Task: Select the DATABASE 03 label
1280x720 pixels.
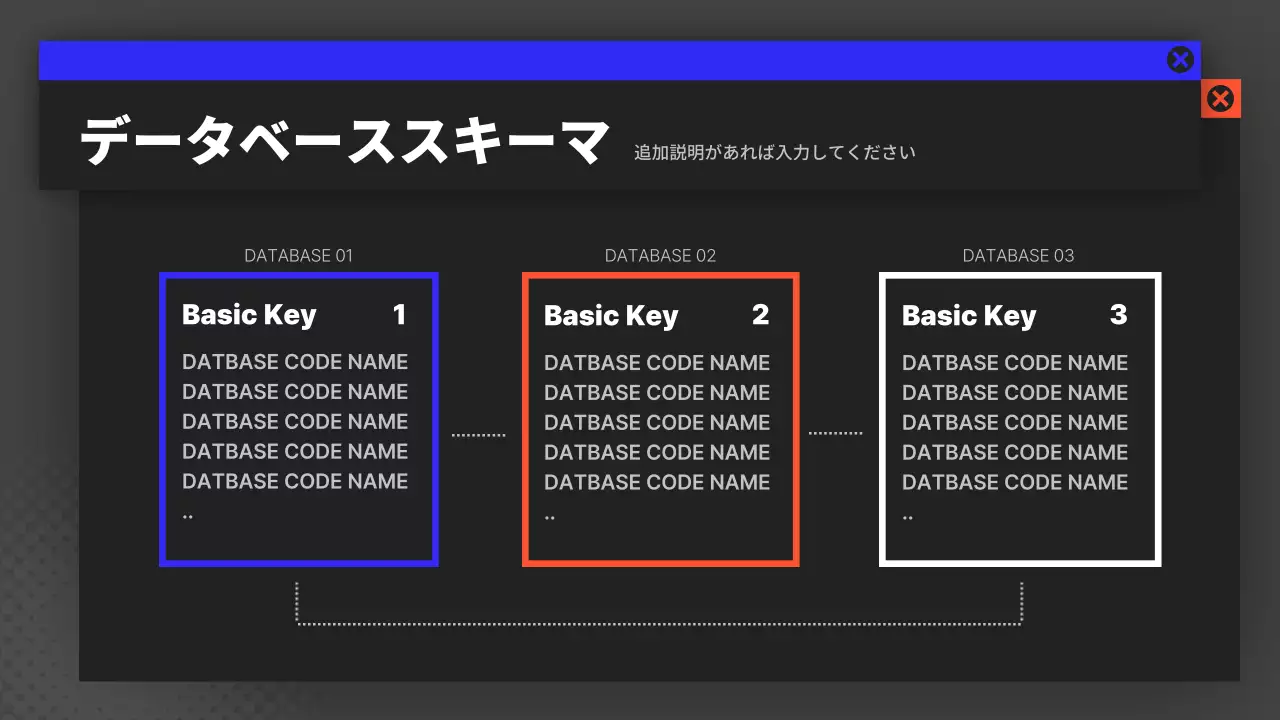Action: pyautogui.click(x=1018, y=256)
